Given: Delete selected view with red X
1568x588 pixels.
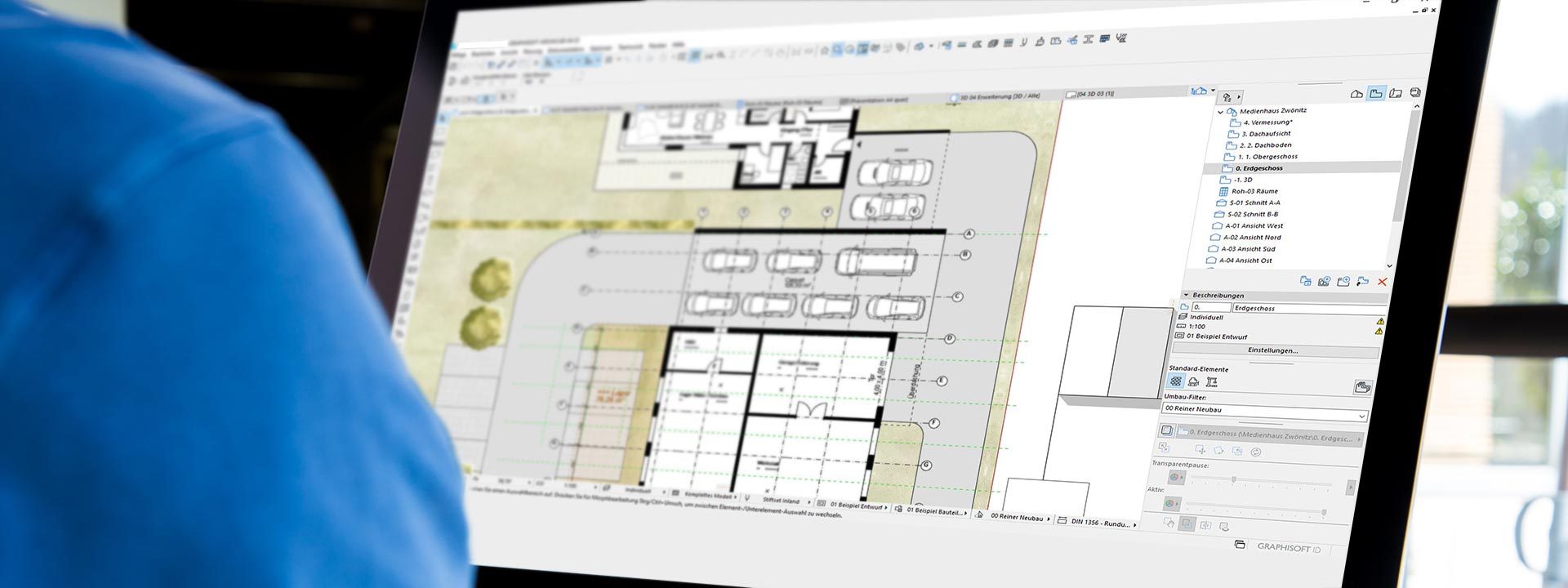Looking at the screenshot, I should point(1382,282).
